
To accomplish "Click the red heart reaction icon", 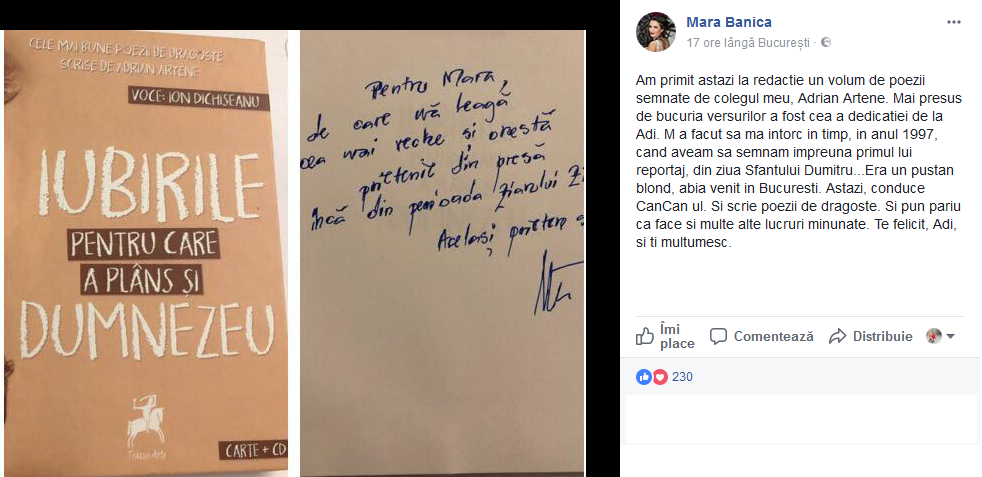I will coord(659,377).
